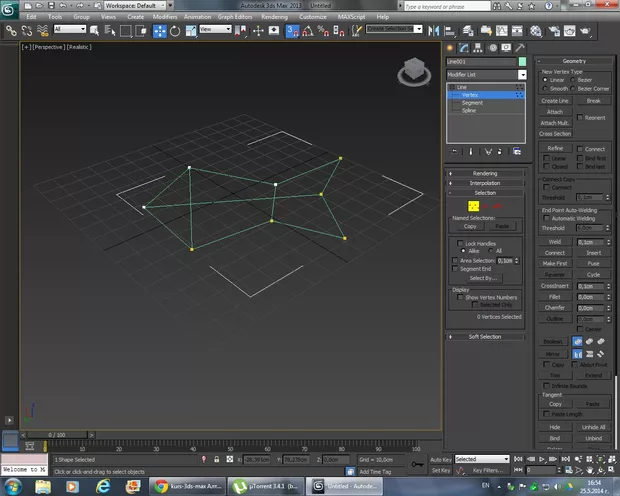Expand the Modifier List dropdown
Viewport: 620px width, 496px height.
(522, 75)
